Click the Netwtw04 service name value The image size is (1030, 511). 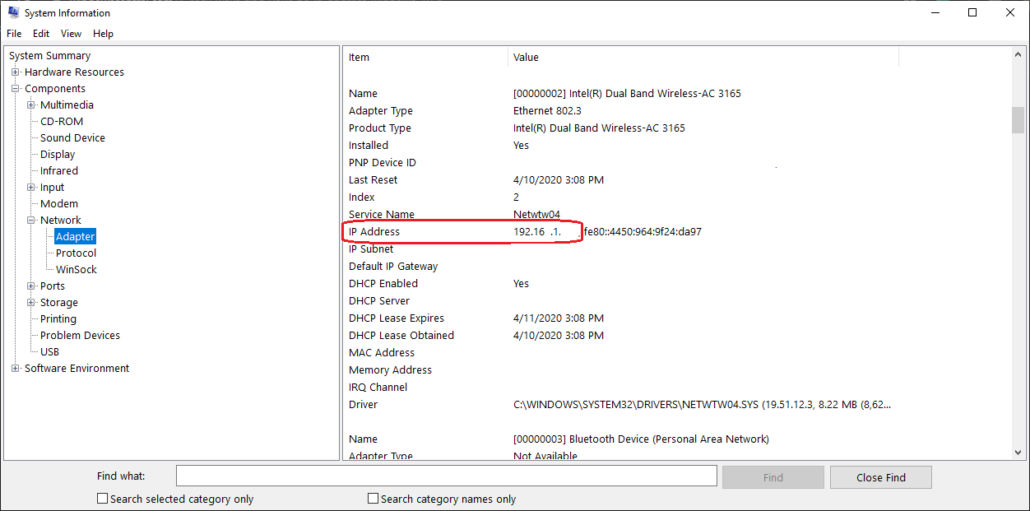(537, 214)
